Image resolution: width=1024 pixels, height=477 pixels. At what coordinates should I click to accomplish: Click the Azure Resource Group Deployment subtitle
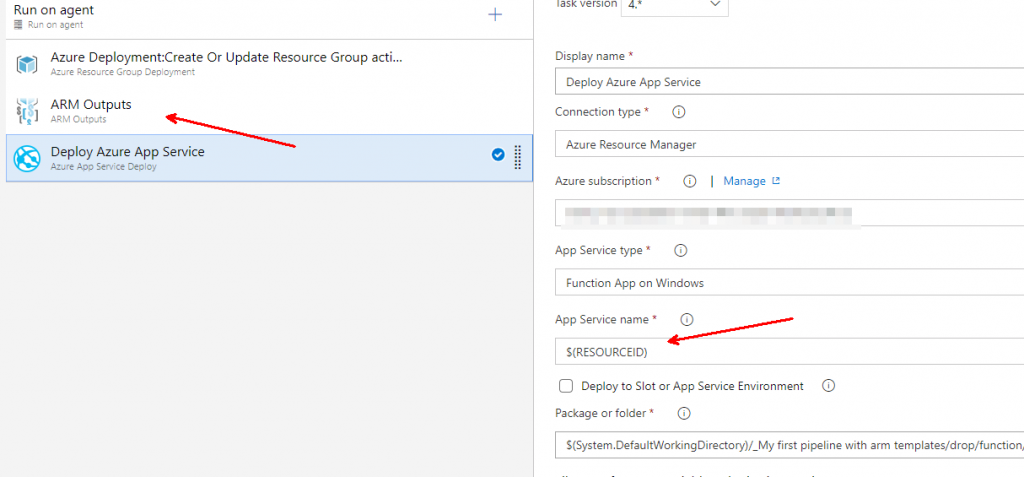tap(123, 72)
